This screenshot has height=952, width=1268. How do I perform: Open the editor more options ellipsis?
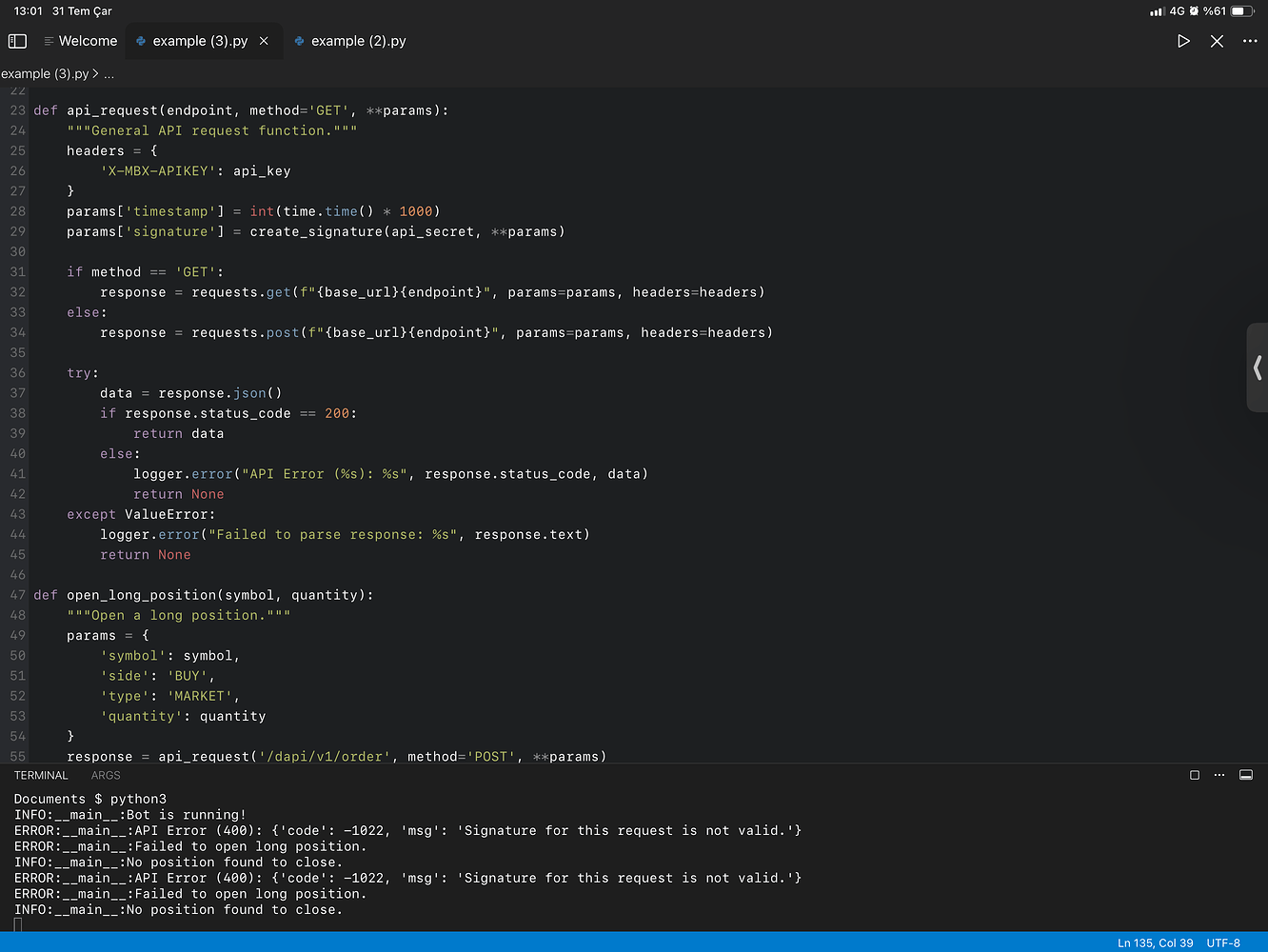pyautogui.click(x=1250, y=41)
